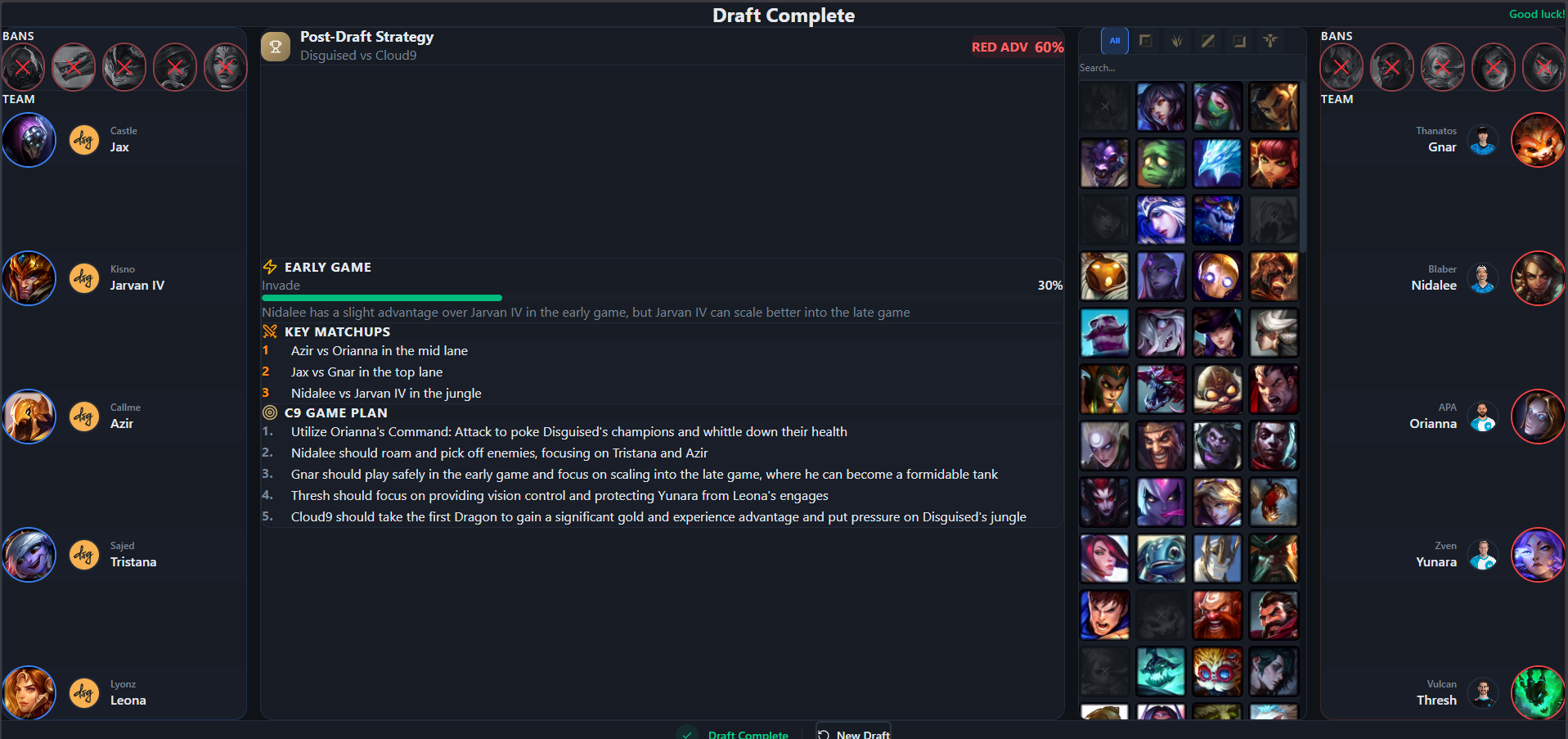Click the last red-side banned champion

tap(1544, 67)
